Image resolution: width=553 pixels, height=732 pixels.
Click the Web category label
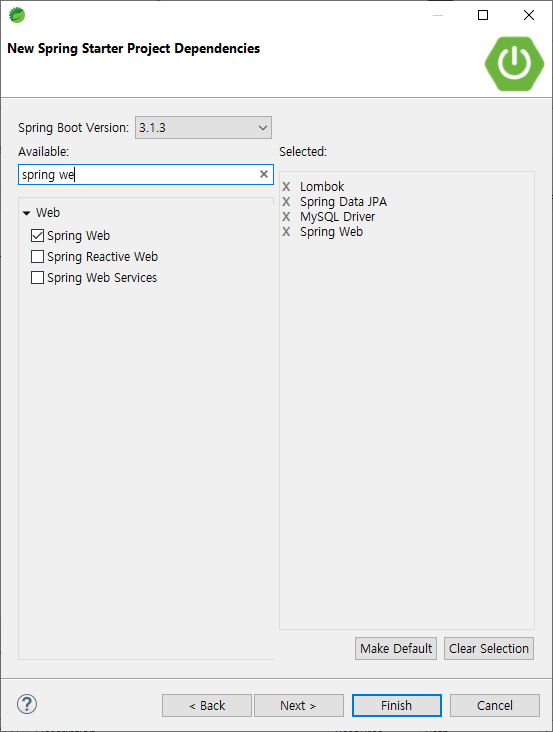(x=48, y=212)
